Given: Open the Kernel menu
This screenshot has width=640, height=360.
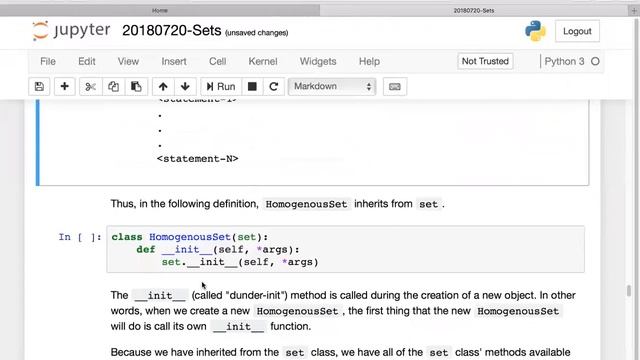Looking at the screenshot, I should [263, 61].
